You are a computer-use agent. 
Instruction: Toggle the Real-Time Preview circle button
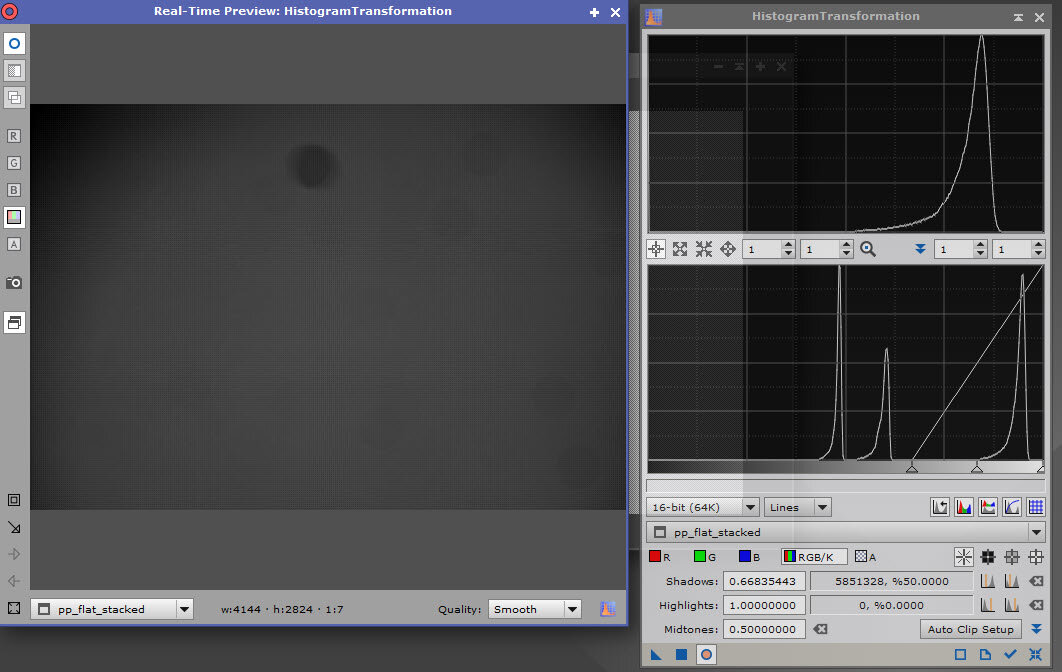click(706, 655)
